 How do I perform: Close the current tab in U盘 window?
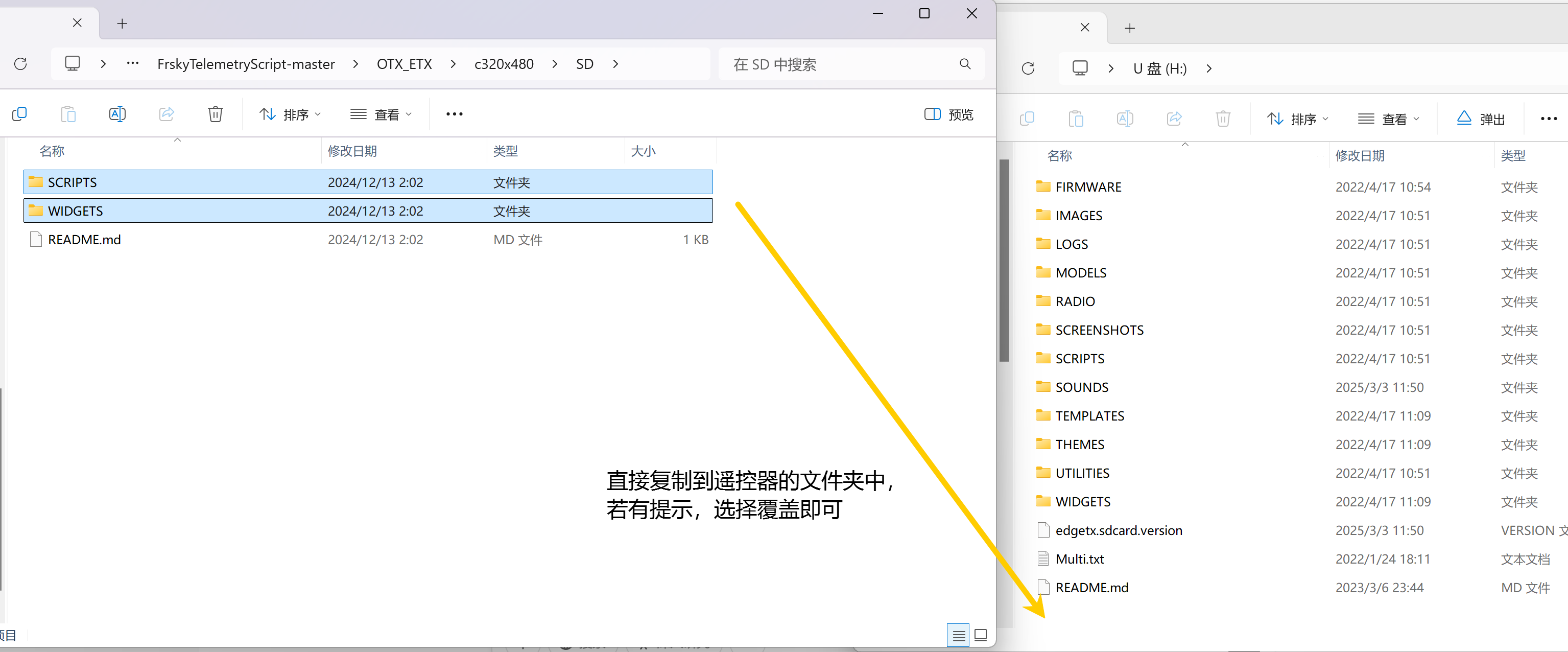pyautogui.click(x=1085, y=28)
